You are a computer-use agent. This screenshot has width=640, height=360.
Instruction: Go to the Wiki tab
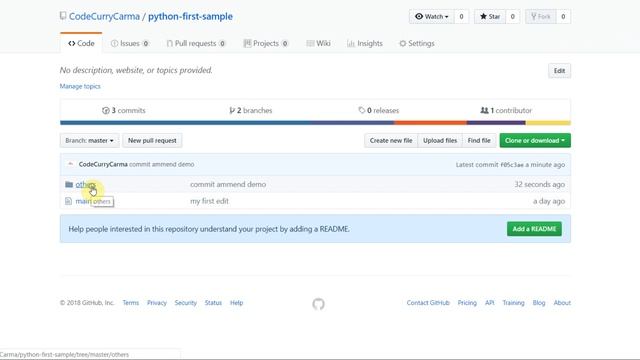(318, 43)
